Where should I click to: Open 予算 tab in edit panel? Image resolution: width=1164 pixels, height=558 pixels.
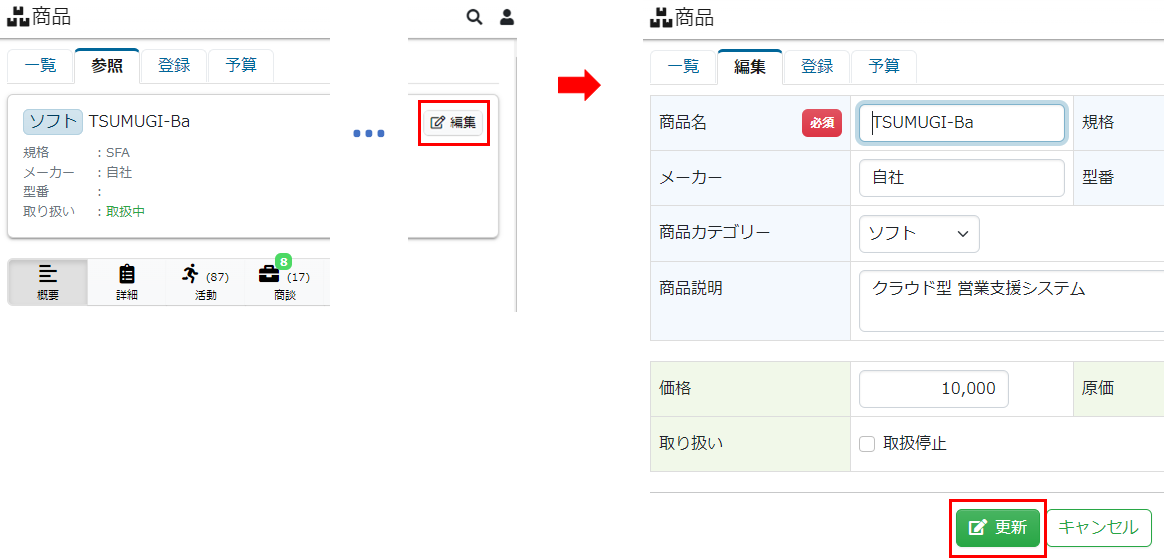click(x=883, y=66)
